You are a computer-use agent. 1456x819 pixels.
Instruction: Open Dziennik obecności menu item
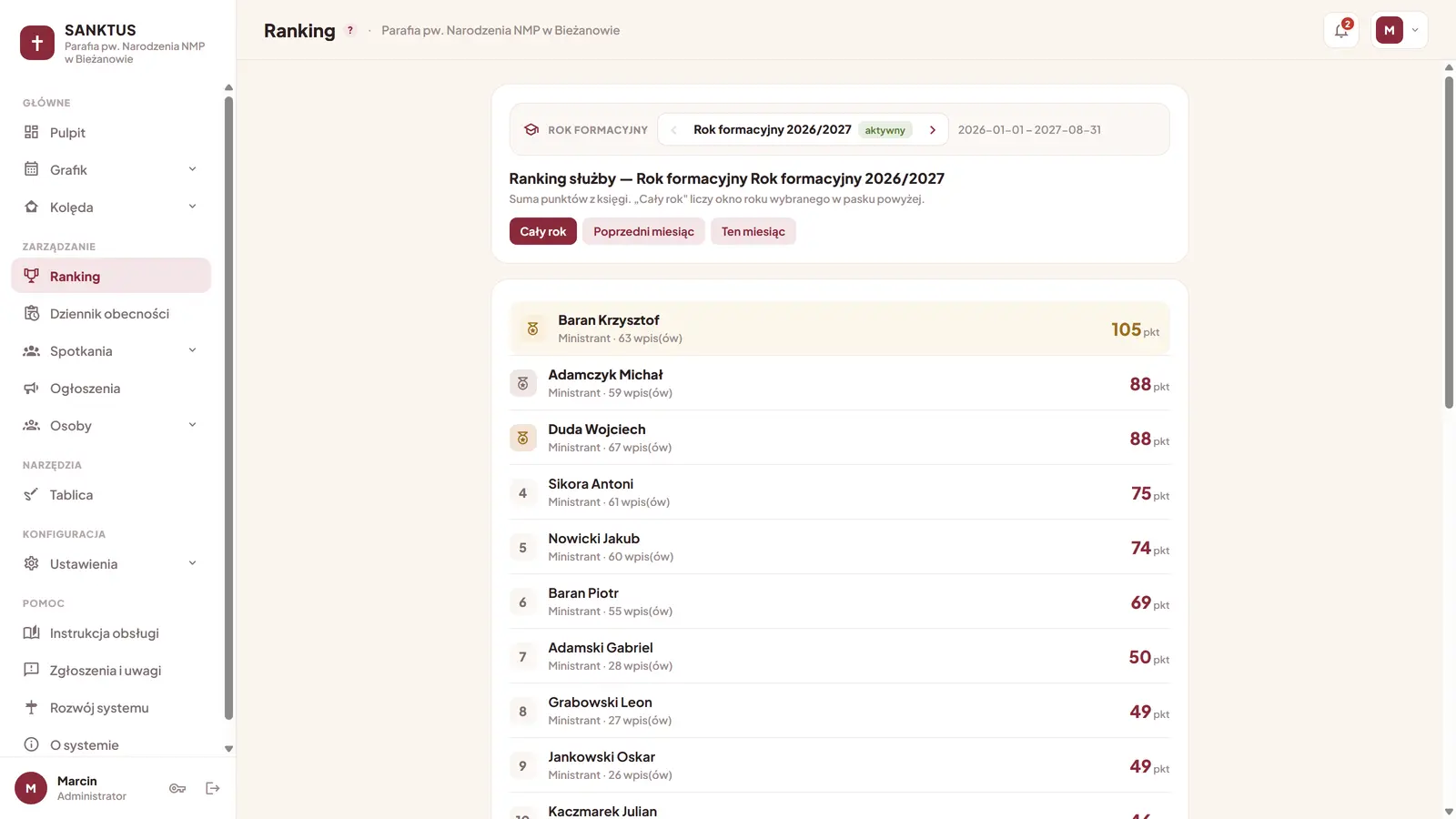[111, 313]
